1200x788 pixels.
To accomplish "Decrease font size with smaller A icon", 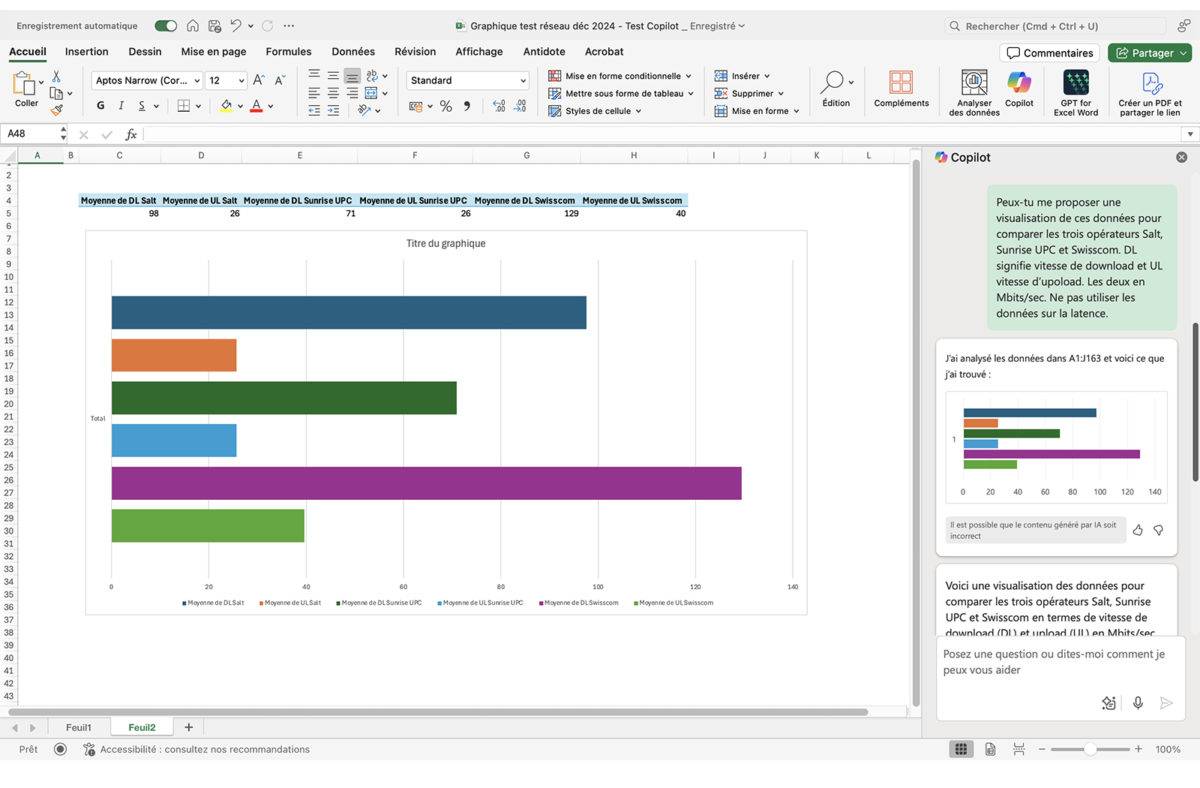I will [280, 80].
